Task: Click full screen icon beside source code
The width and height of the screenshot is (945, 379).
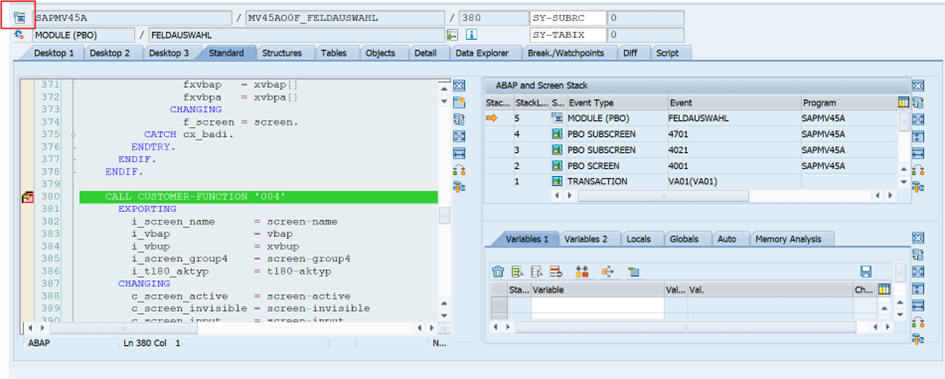Action: (459, 136)
